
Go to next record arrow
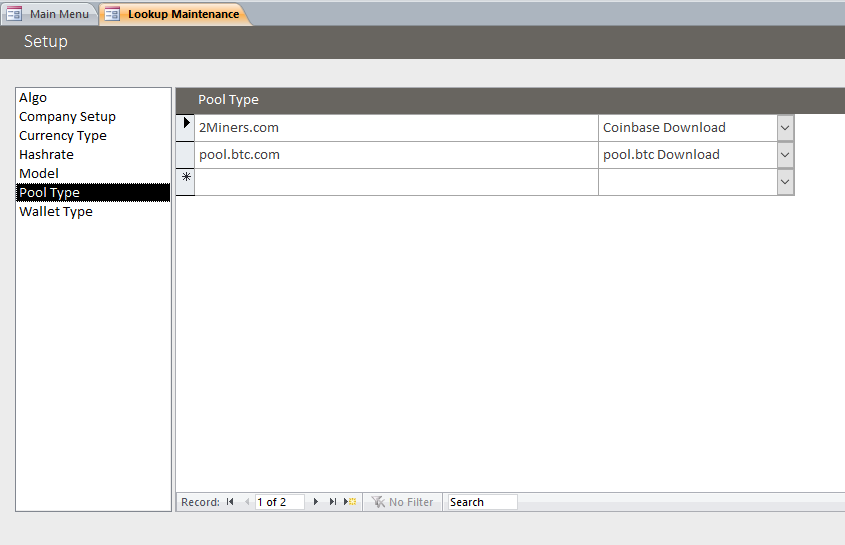click(x=316, y=502)
